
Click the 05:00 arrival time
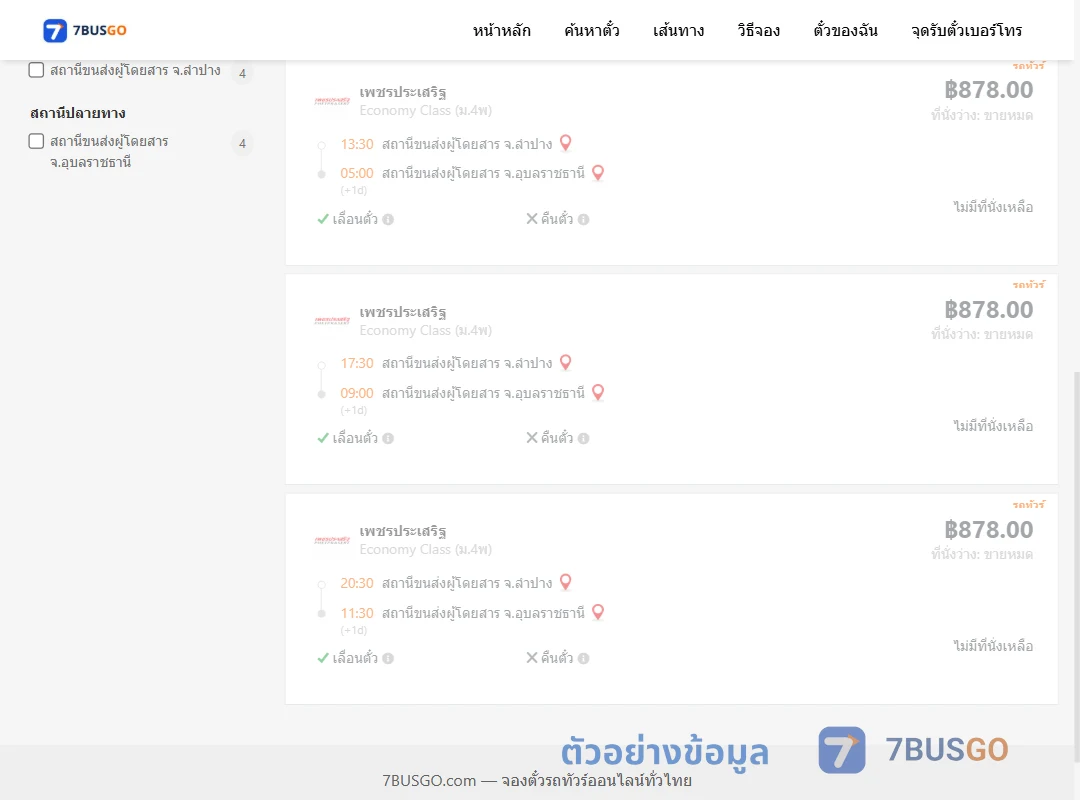click(x=357, y=173)
